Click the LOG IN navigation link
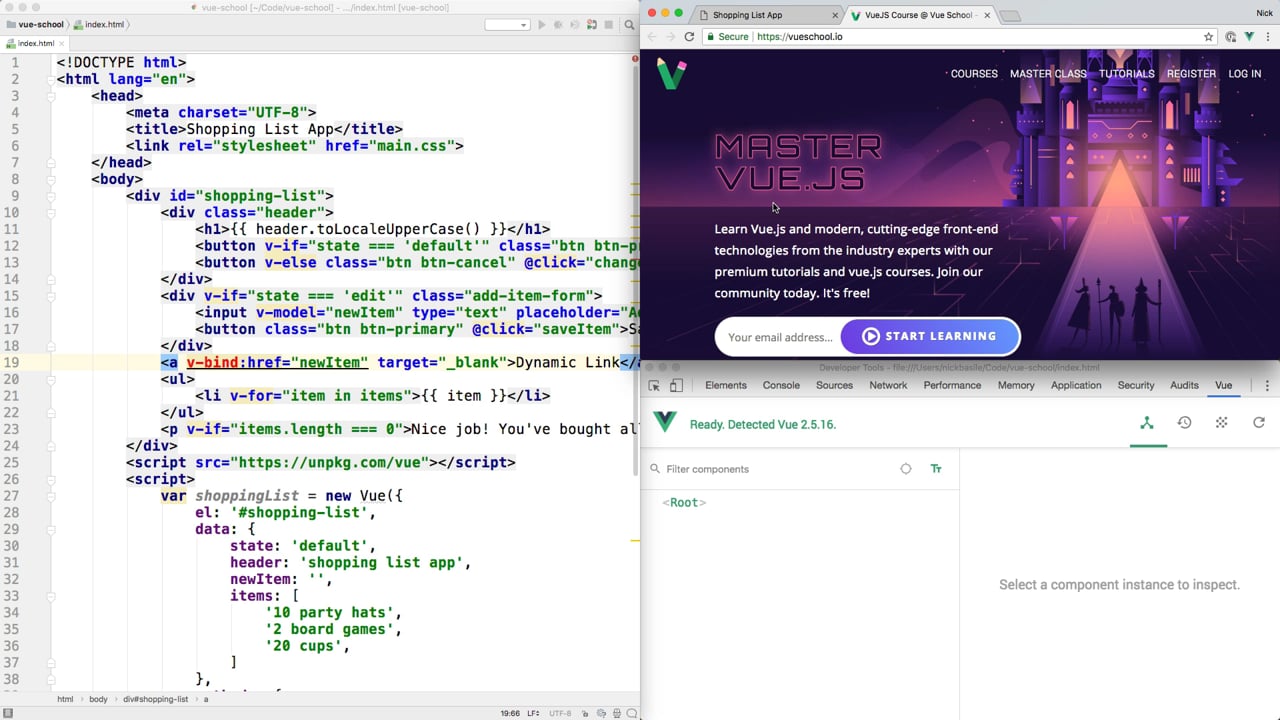The width and height of the screenshot is (1280, 720). coord(1245,74)
